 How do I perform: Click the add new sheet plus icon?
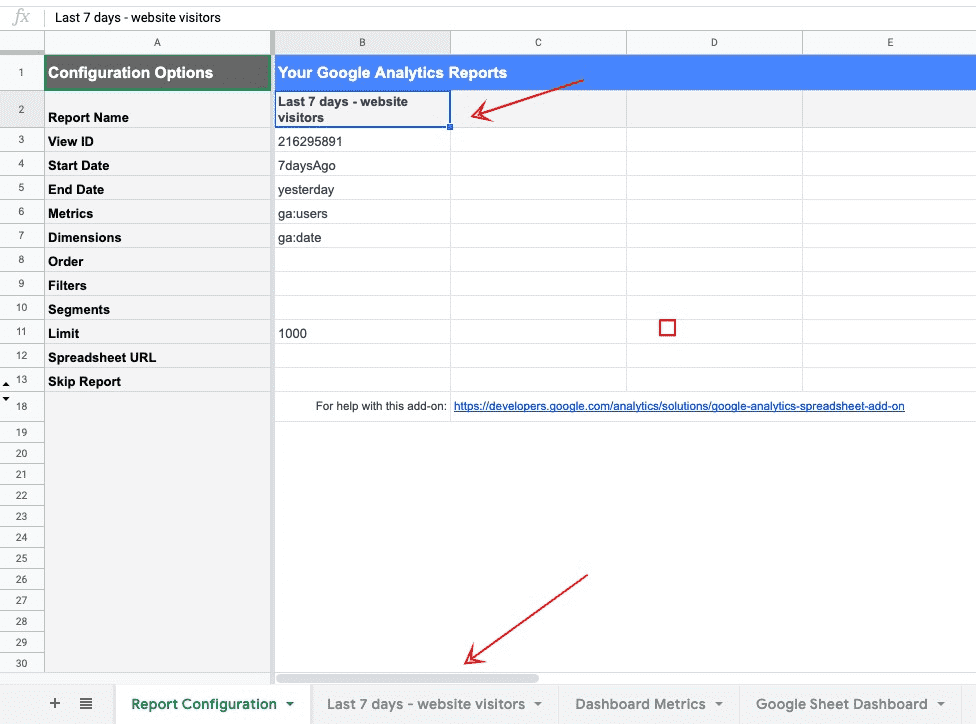tap(55, 703)
